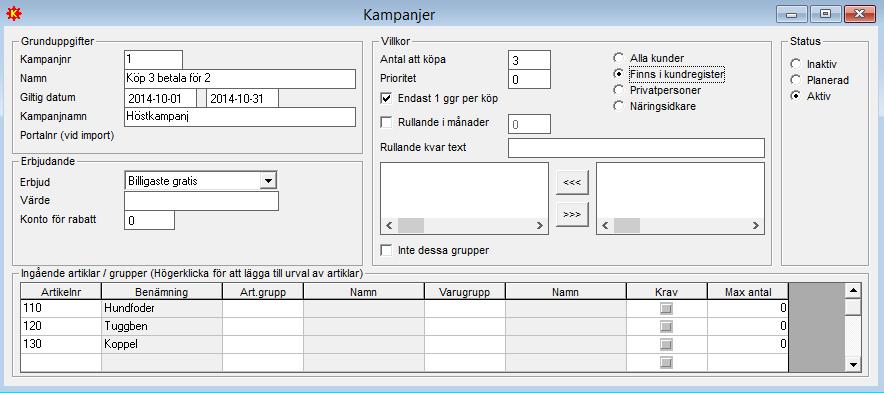Viewport: 884px width, 393px height.
Task: Tick the Inte dessa grupper checkbox
Action: pos(386,250)
